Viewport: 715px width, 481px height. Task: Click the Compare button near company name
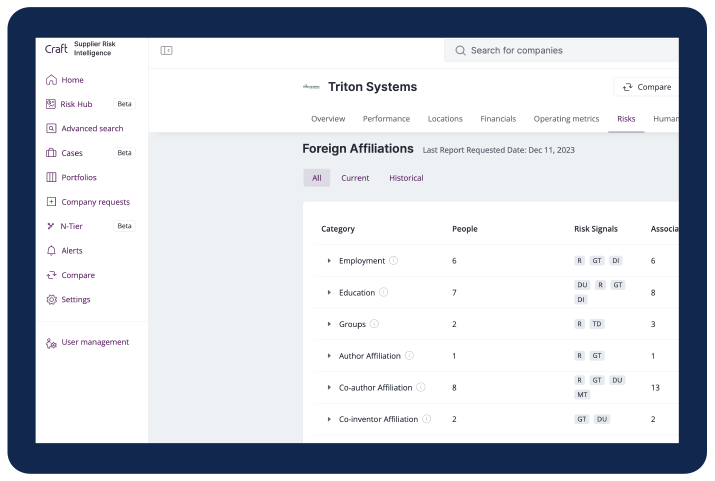pos(647,87)
